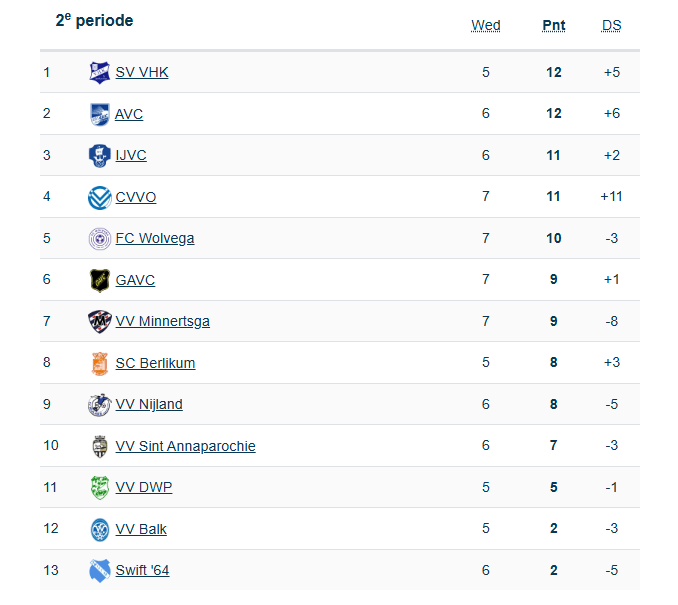
Task: Click the IJVC club logo
Action: (99, 155)
